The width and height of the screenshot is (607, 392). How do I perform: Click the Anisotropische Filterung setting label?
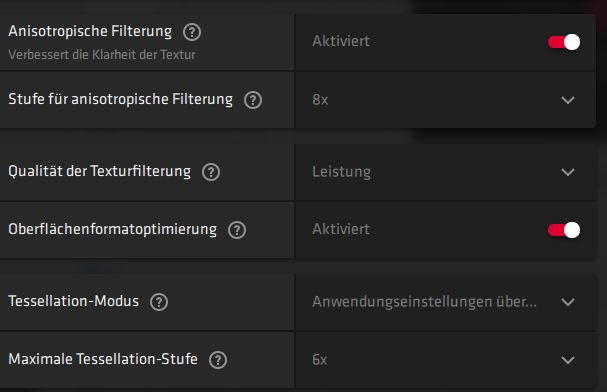click(x=90, y=31)
